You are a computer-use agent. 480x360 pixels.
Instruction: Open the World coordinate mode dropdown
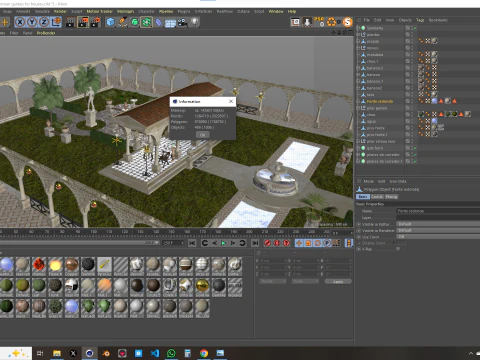click(273, 281)
